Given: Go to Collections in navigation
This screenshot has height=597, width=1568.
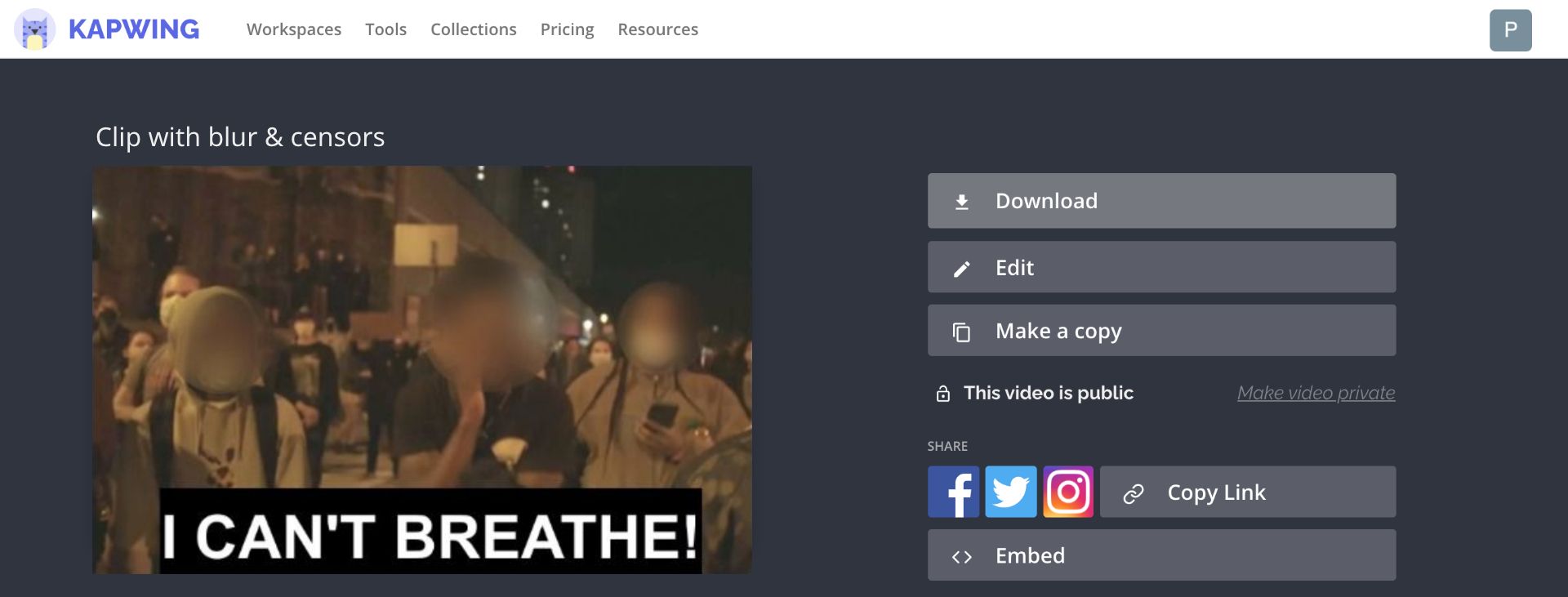Looking at the screenshot, I should [x=473, y=29].
